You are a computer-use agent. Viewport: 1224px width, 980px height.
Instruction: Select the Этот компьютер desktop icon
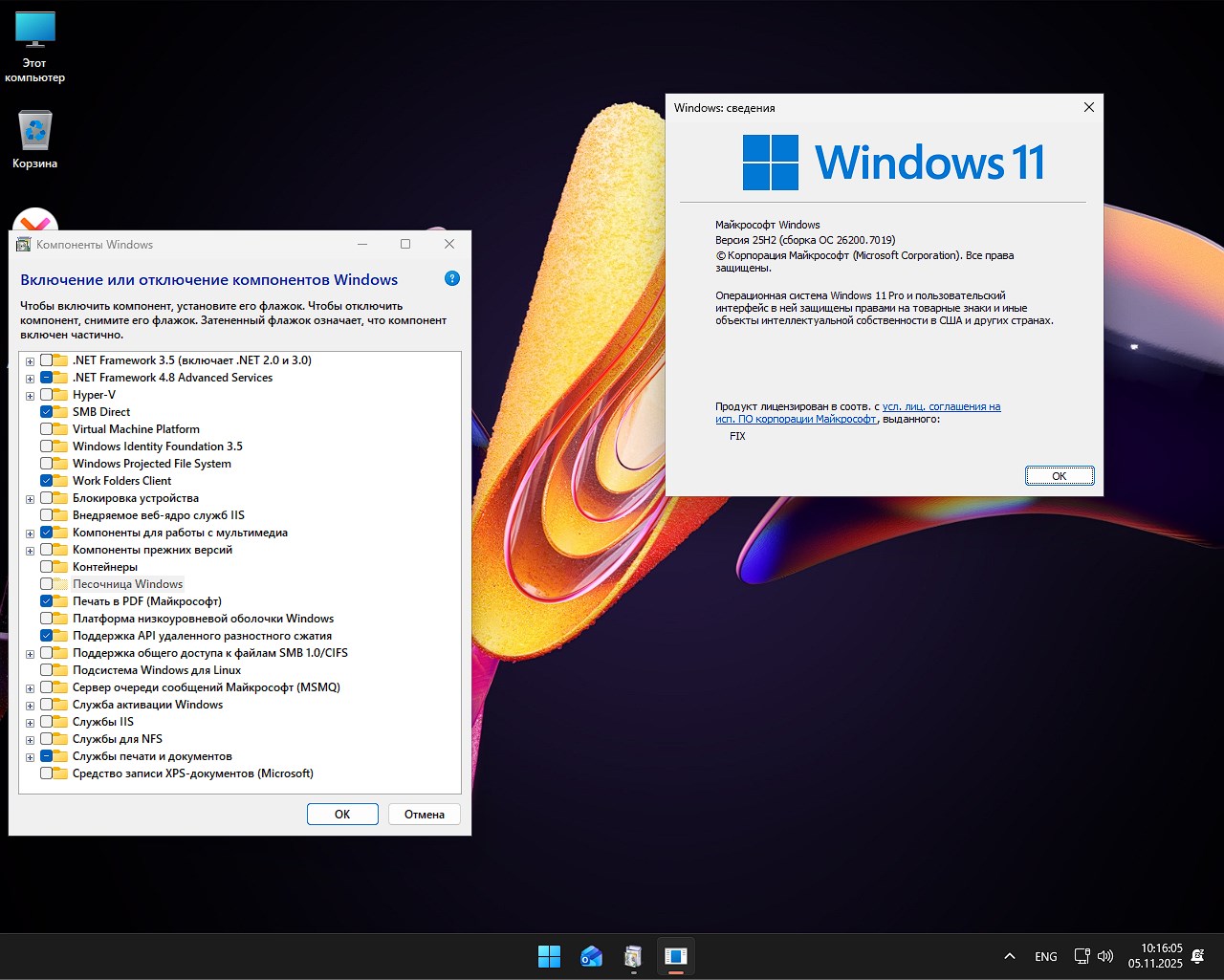click(x=35, y=47)
